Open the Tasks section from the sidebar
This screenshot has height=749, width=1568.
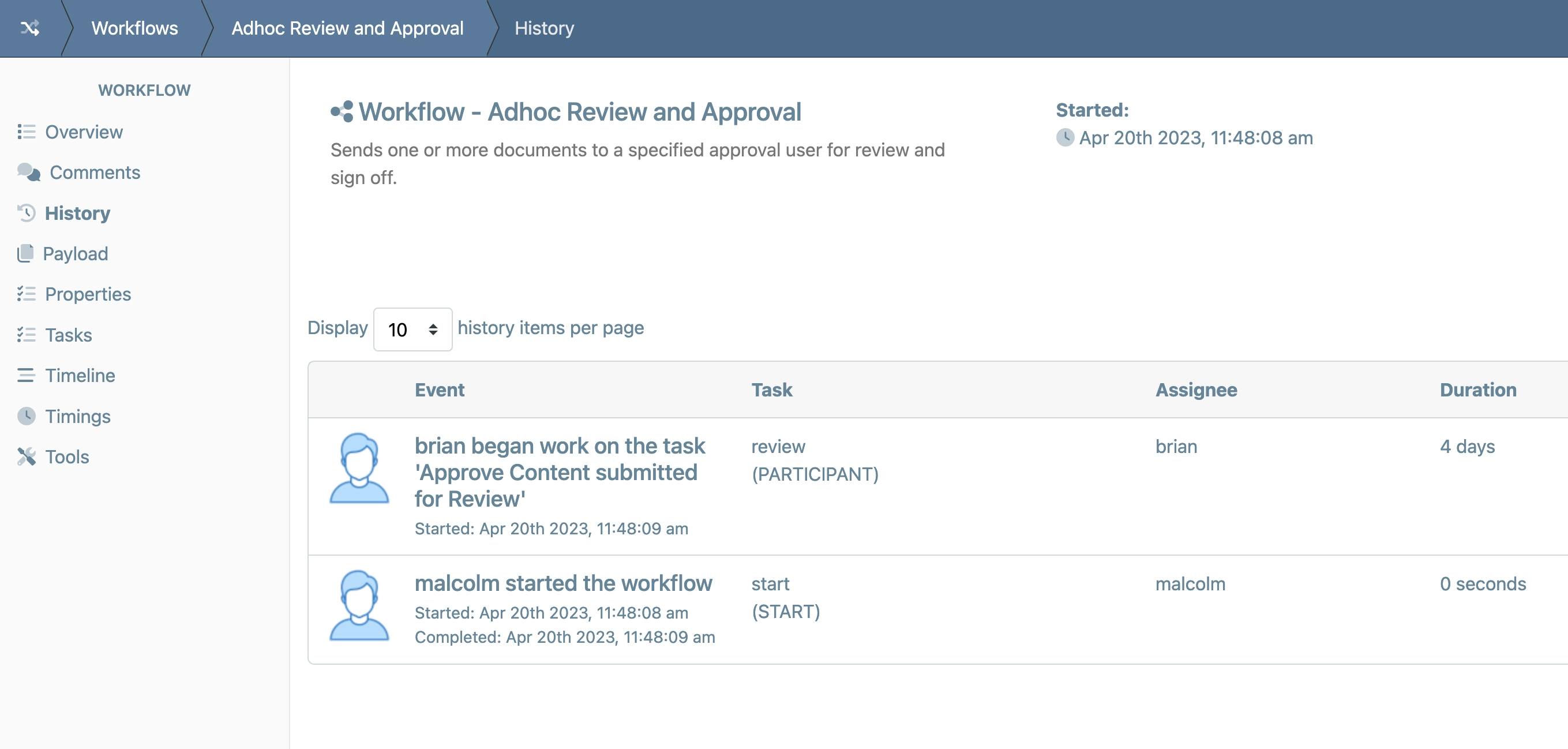68,335
